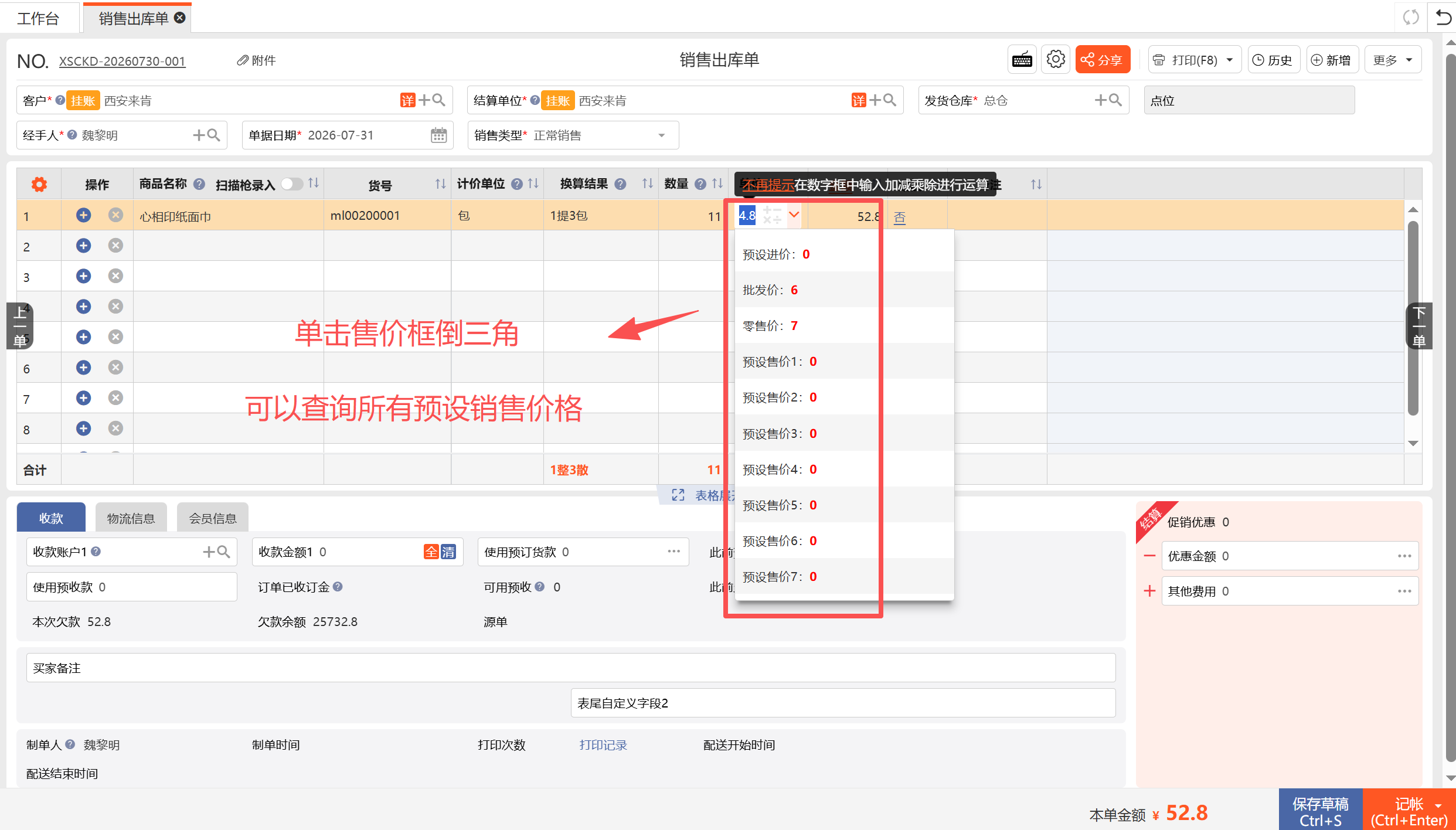Screen dimensions: 1456x830
Task: Open the settings gear icon in header
Action: point(1056,60)
